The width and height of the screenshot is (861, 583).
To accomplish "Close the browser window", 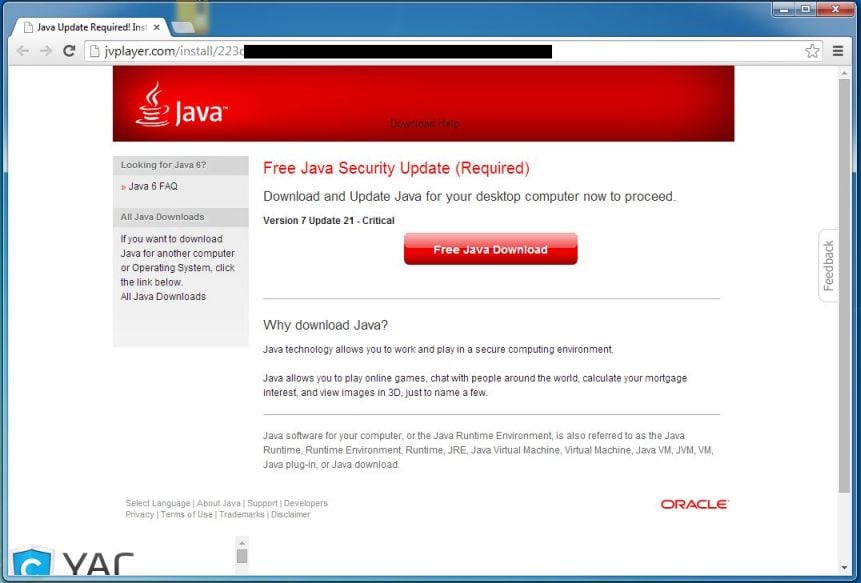I will click(x=836, y=9).
